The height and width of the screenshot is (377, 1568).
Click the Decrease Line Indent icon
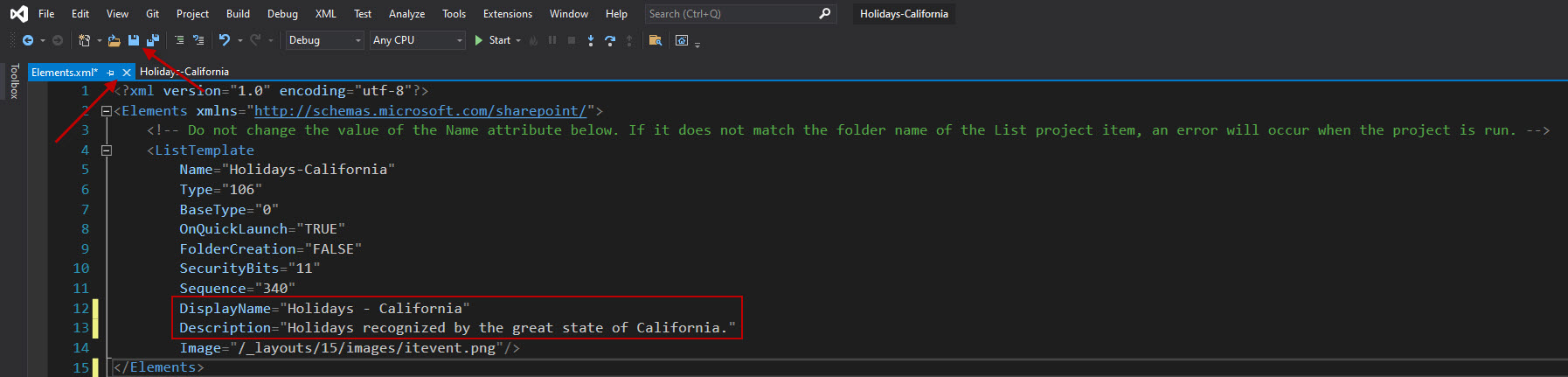[x=179, y=40]
